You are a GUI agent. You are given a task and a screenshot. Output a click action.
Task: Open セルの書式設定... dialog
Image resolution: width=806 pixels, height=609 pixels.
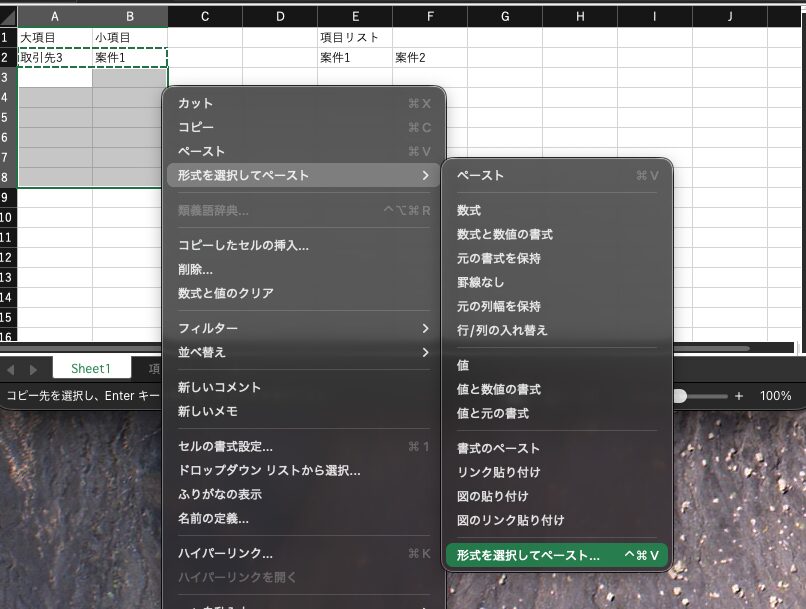225,447
